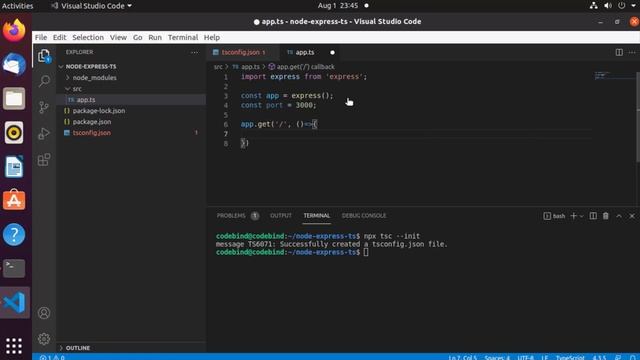The height and width of the screenshot is (360, 640).
Task: Click the bash terminal label
Action: pos(554,216)
